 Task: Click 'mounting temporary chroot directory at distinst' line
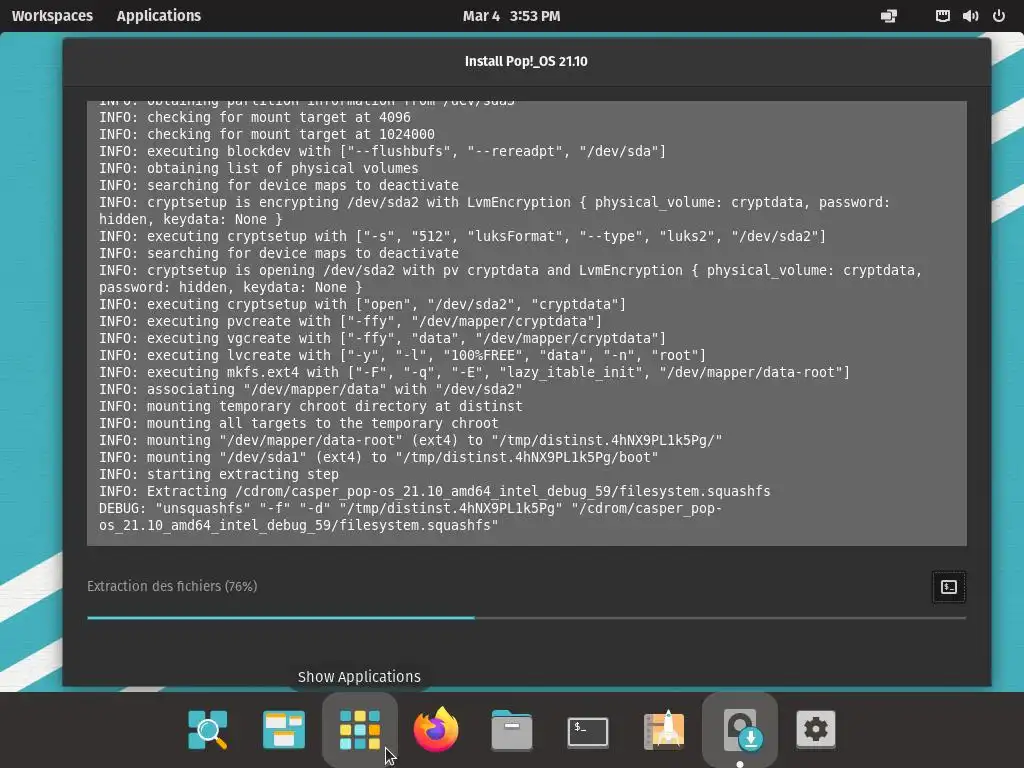click(x=311, y=406)
